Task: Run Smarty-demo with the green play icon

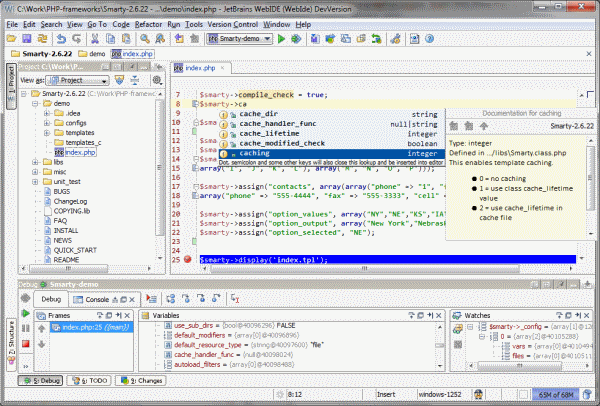Action: pos(281,39)
